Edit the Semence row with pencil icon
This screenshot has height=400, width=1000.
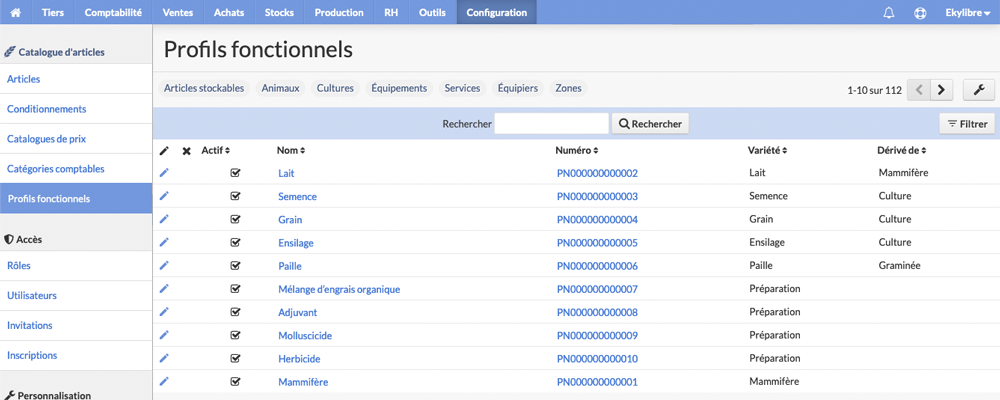[164, 196]
